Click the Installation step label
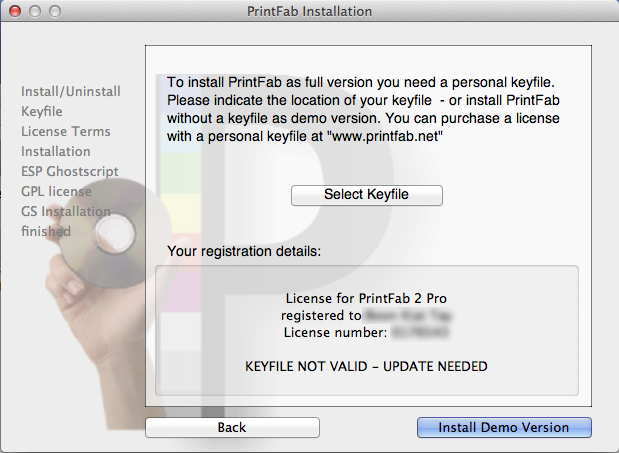 click(x=56, y=152)
